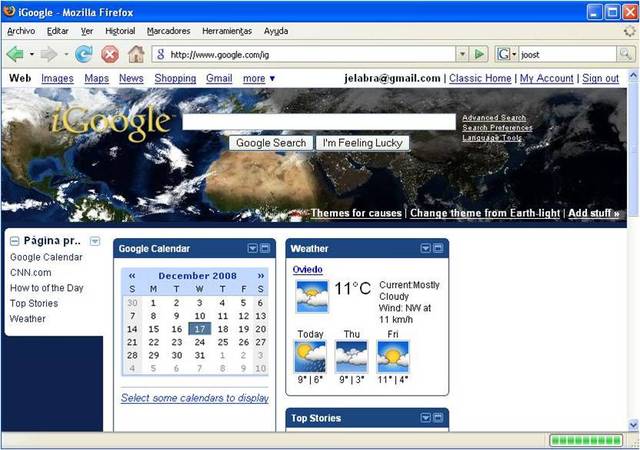Reload the page with the refresh icon
Screen dimensions: 640x450
pos(84,54)
